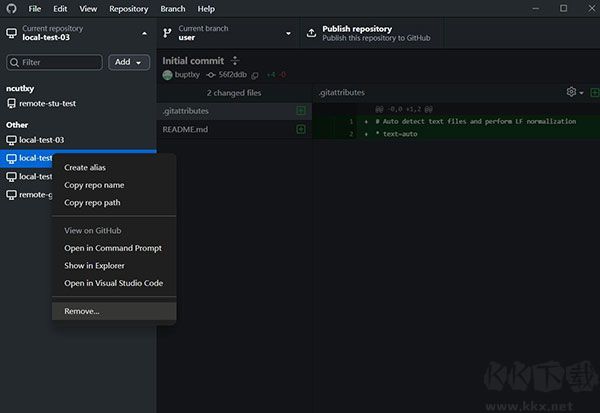600x413 pixels.
Task: Click the repo icon beside remote-stu-test
Action: [x=11, y=103]
